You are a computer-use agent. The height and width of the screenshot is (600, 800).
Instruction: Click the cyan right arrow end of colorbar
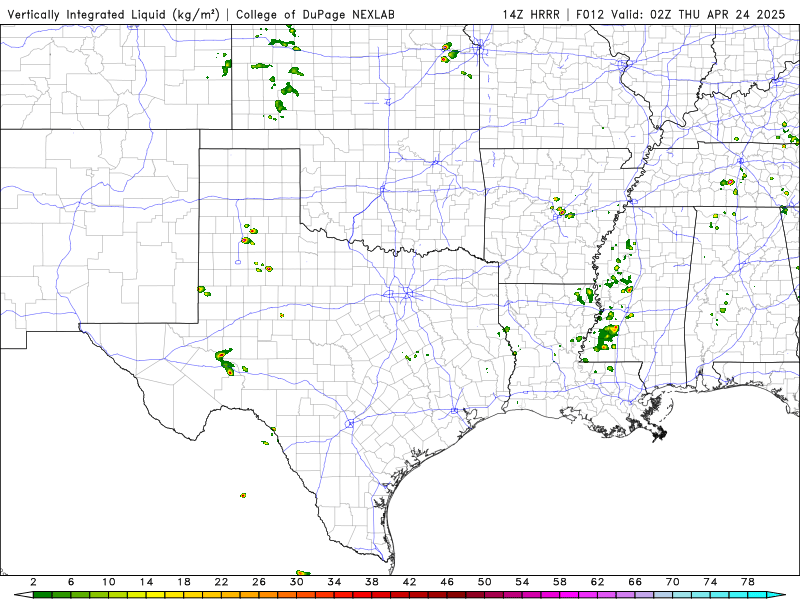coord(776,595)
